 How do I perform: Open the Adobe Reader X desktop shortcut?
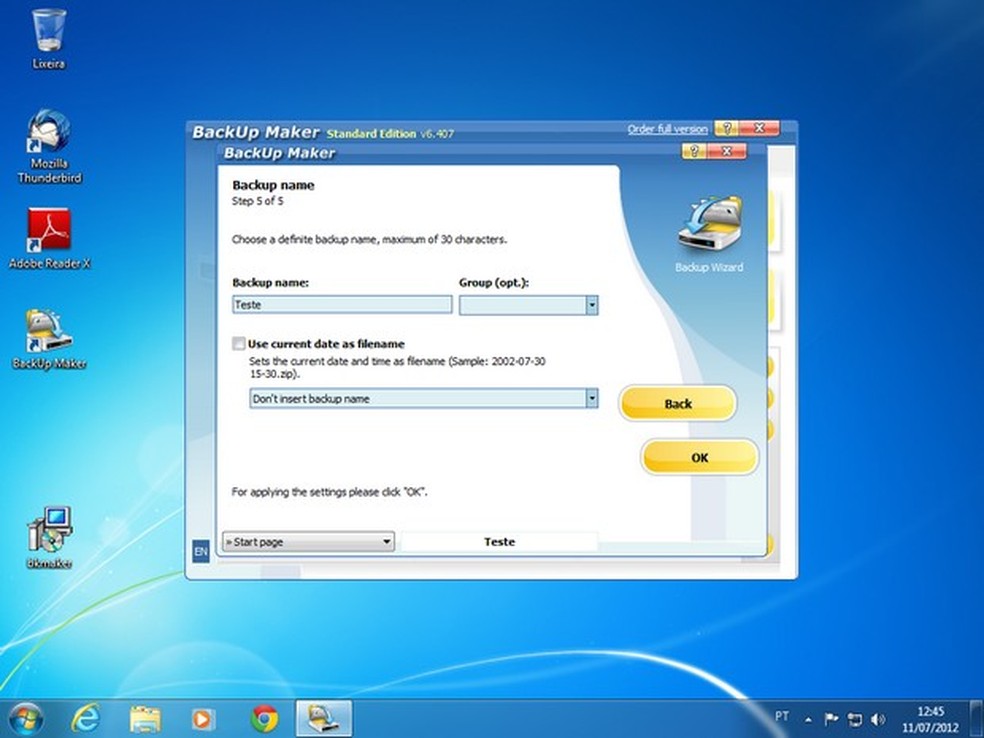[49, 233]
